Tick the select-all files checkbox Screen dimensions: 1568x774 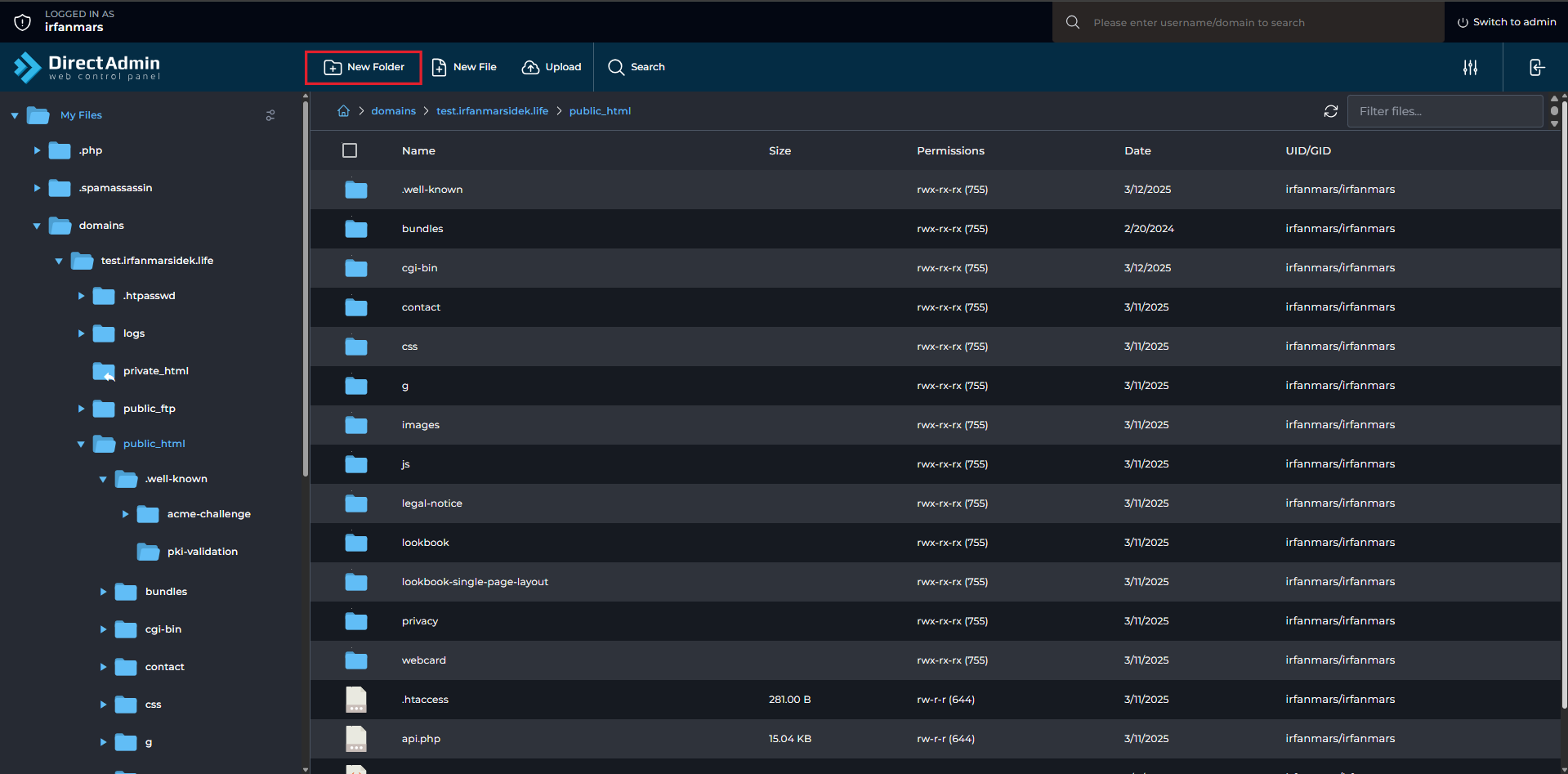click(x=350, y=150)
